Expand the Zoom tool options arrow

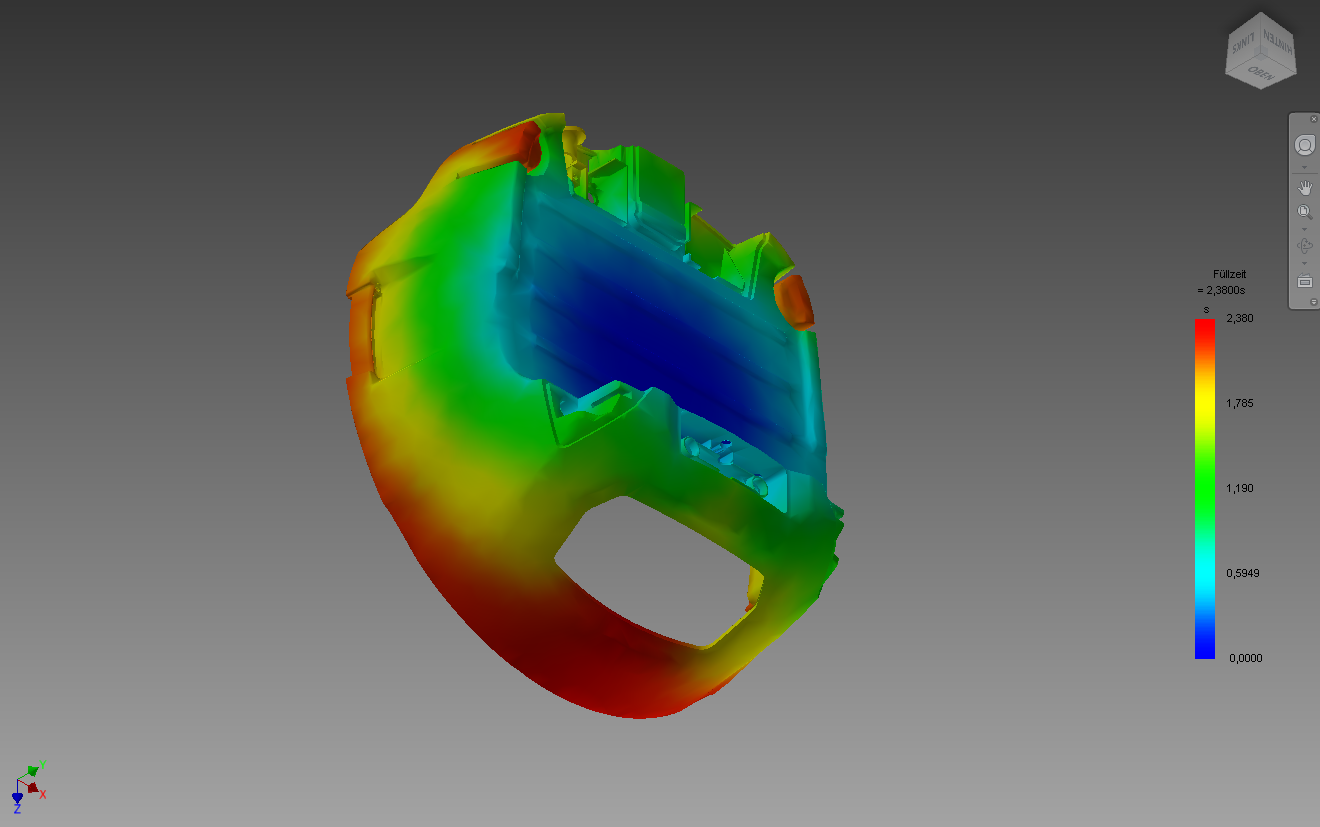point(1304,229)
